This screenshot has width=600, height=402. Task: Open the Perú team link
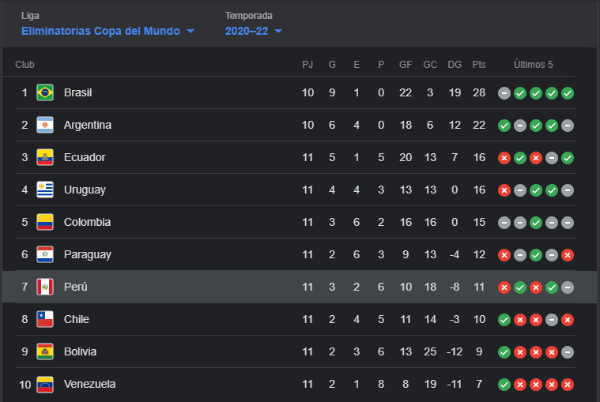coord(76,287)
